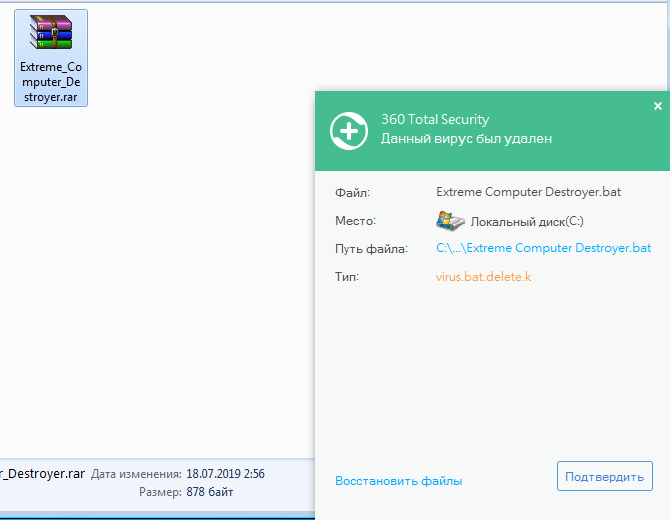Click the Восстановить файлы link

tap(399, 481)
